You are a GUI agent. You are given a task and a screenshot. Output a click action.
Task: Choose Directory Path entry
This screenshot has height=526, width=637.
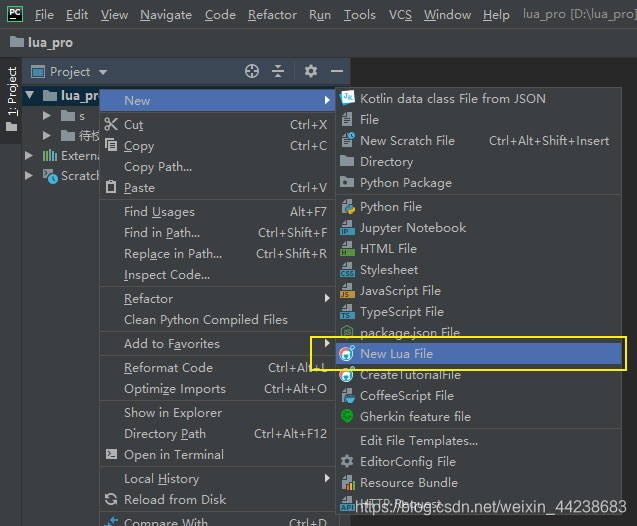(217, 433)
